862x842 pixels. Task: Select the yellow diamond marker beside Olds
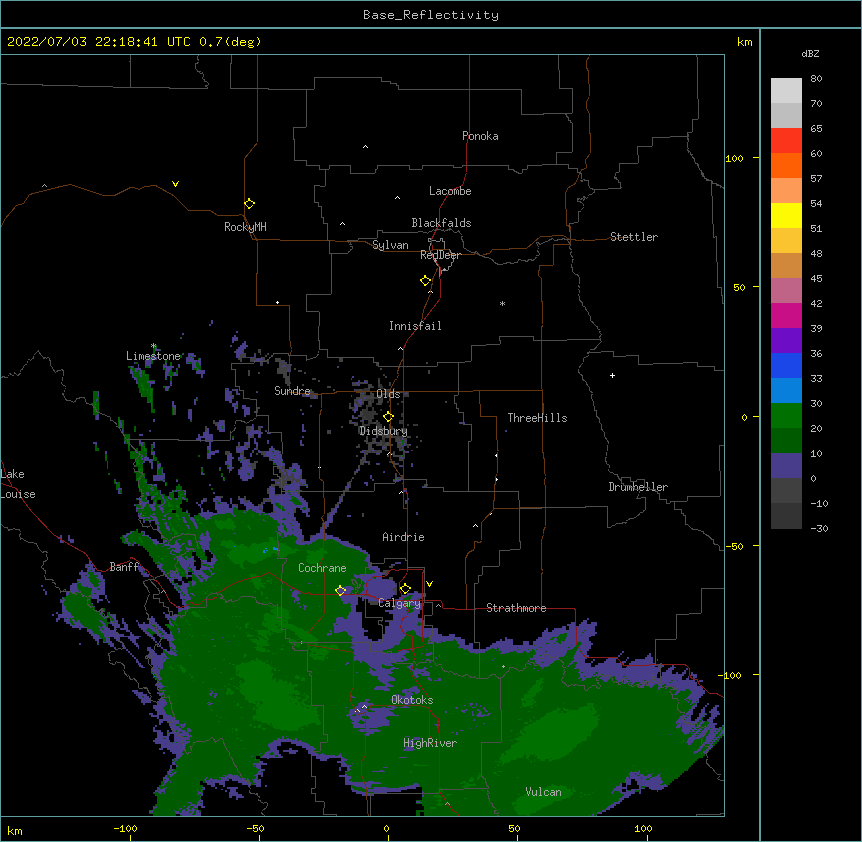388,417
